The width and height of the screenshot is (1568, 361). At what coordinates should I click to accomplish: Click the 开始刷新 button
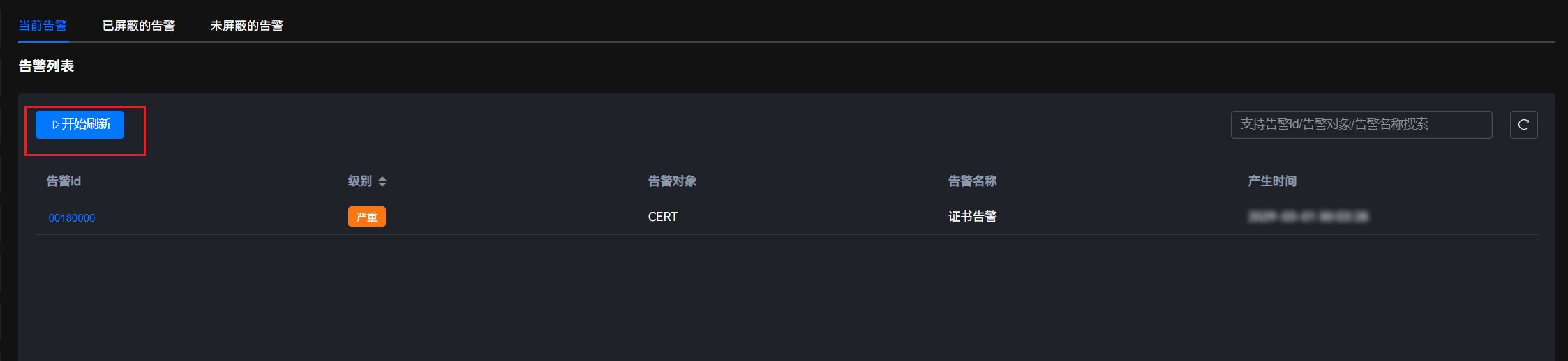pyautogui.click(x=80, y=125)
